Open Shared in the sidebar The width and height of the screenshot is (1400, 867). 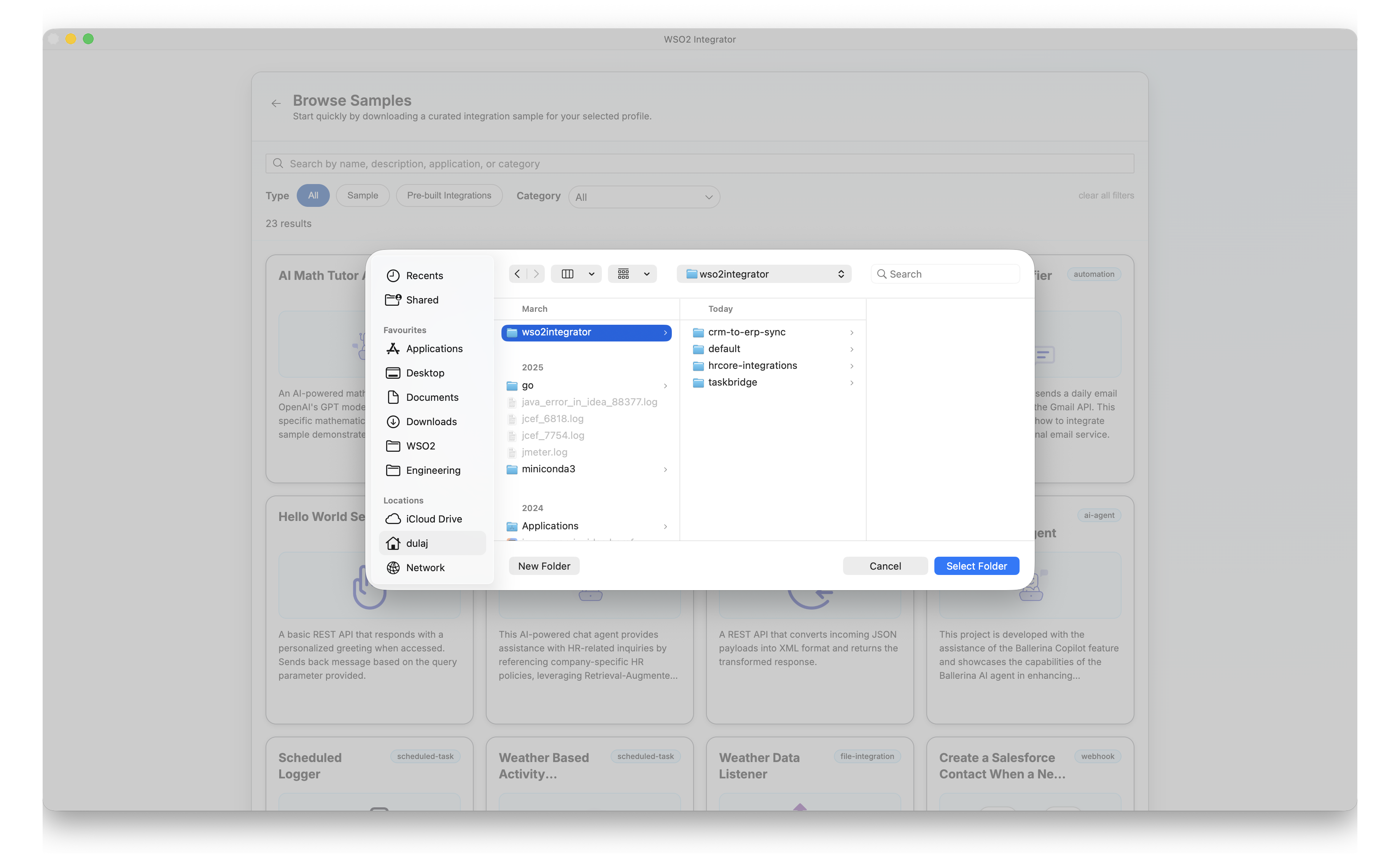point(432,300)
